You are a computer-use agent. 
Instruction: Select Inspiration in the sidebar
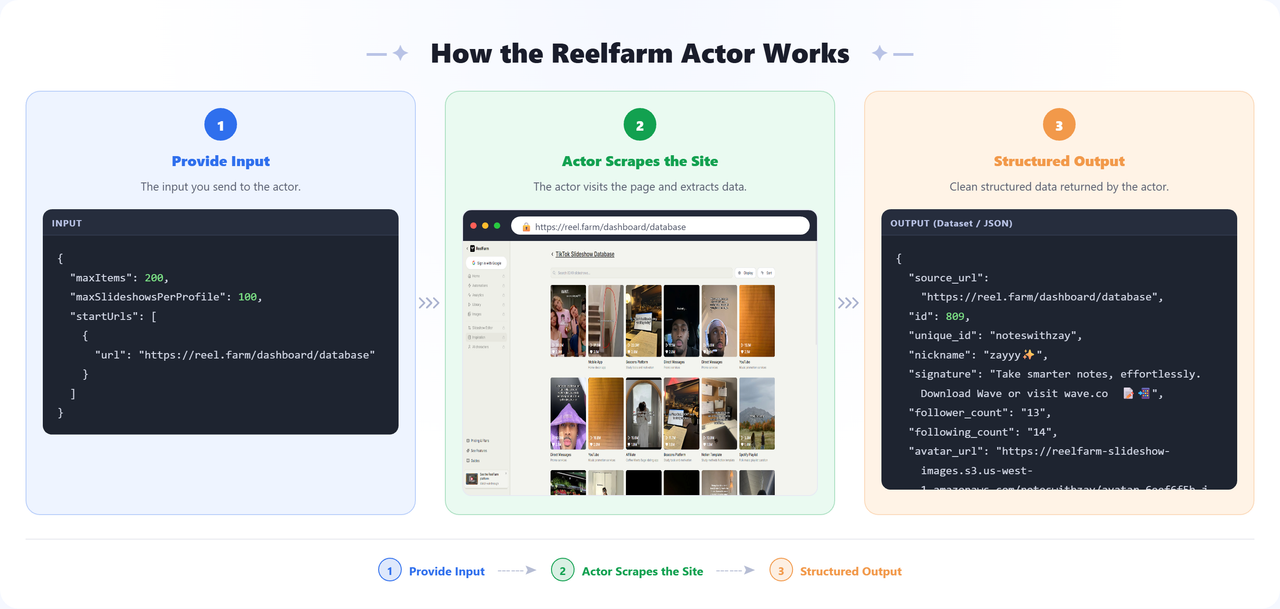(486, 337)
